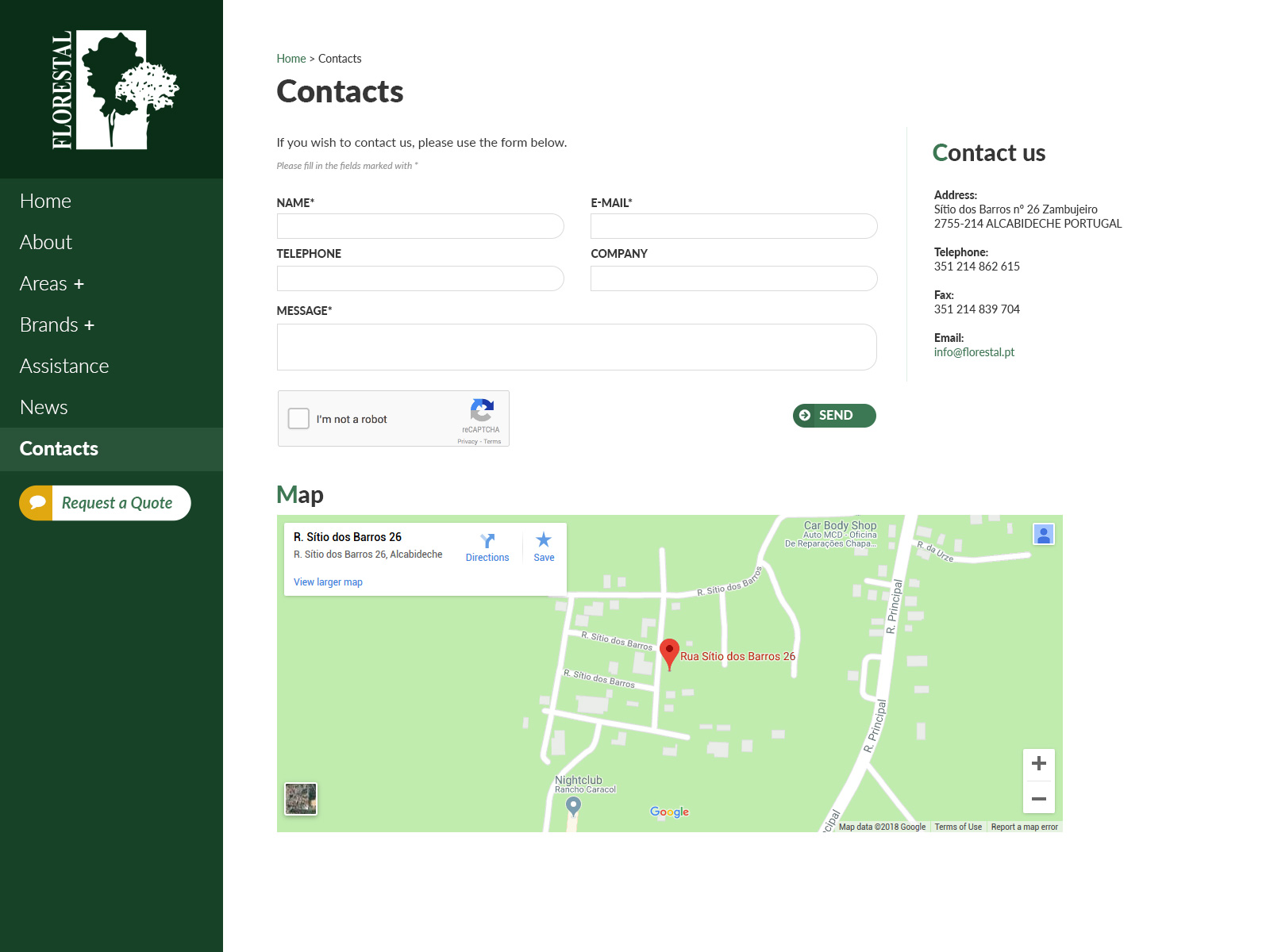The width and height of the screenshot is (1270, 952).
Task: Open the News menu item
Action: tap(44, 407)
